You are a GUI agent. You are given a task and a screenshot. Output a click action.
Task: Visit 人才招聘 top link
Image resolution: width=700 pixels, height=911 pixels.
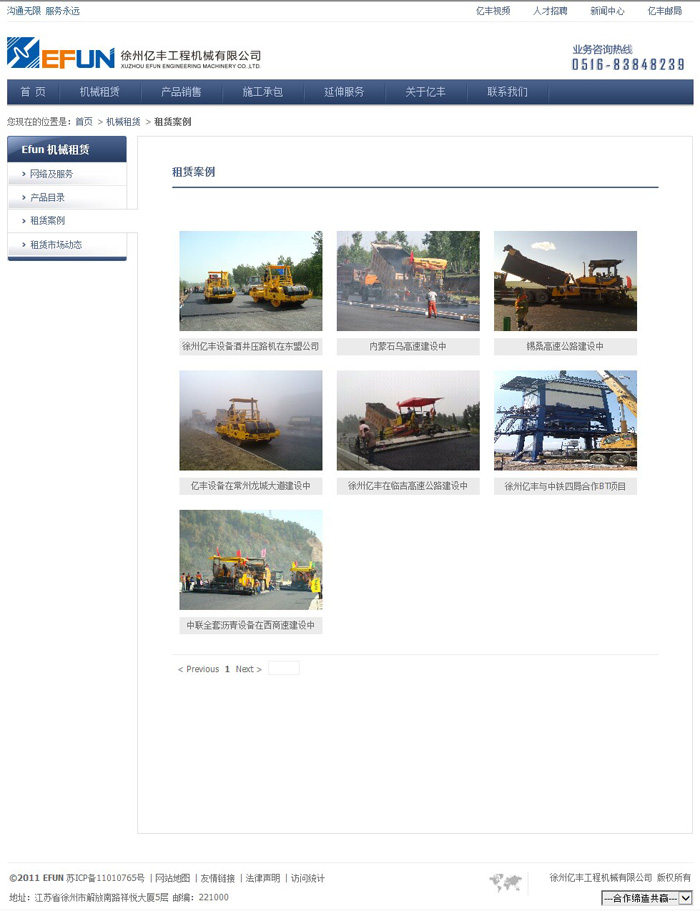(x=550, y=11)
